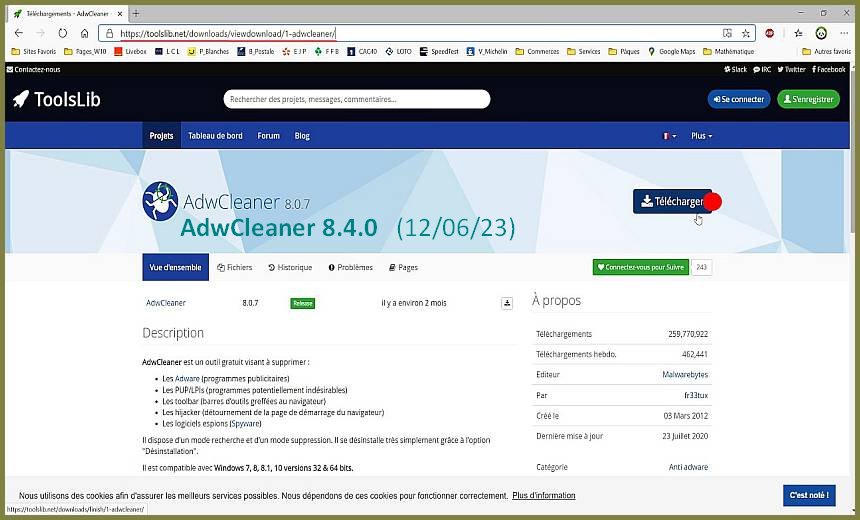Open the P_Blanches bookmark
This screenshot has height=520, width=860.
(208, 51)
